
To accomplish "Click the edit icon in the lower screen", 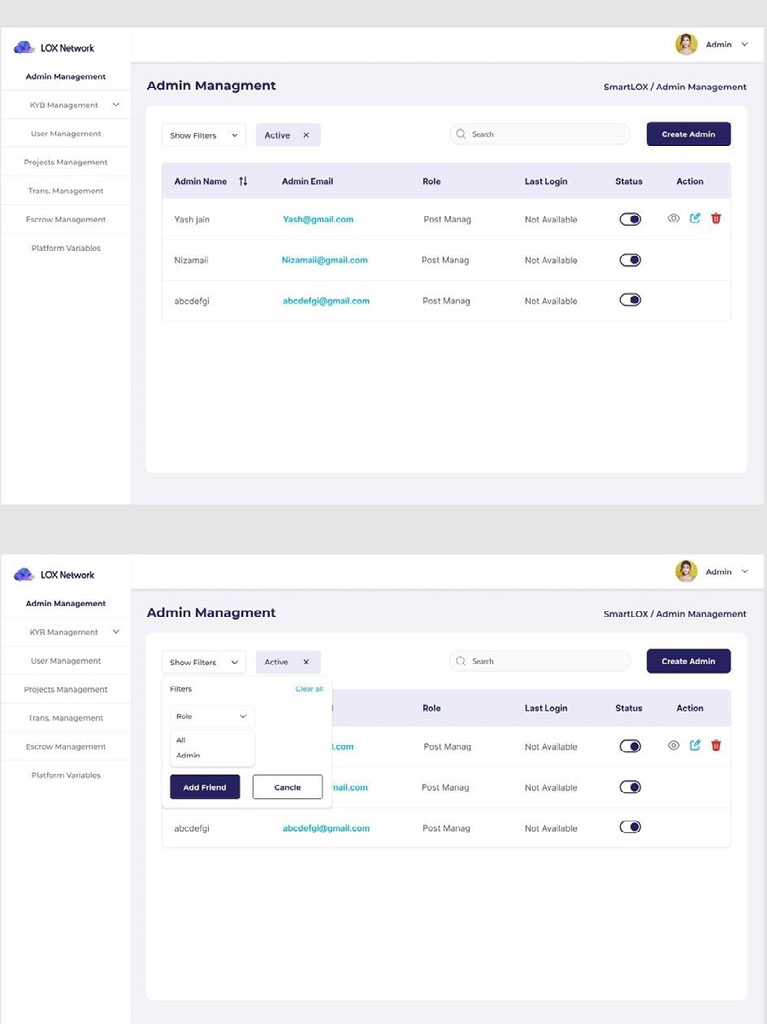I will coord(695,745).
